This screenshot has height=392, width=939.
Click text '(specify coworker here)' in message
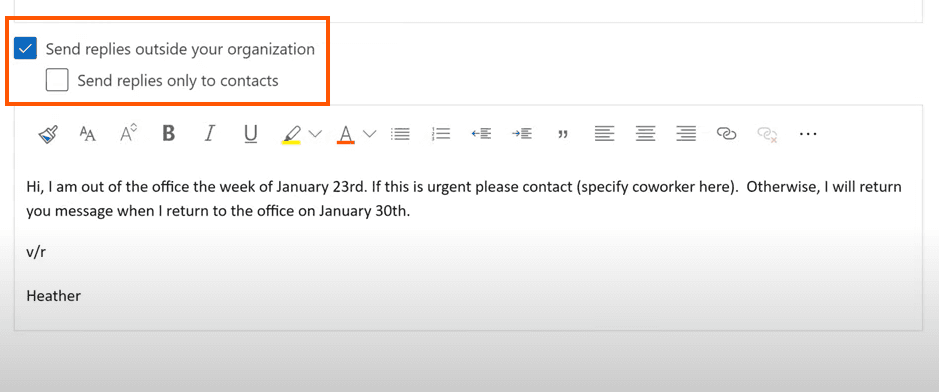[656, 187]
